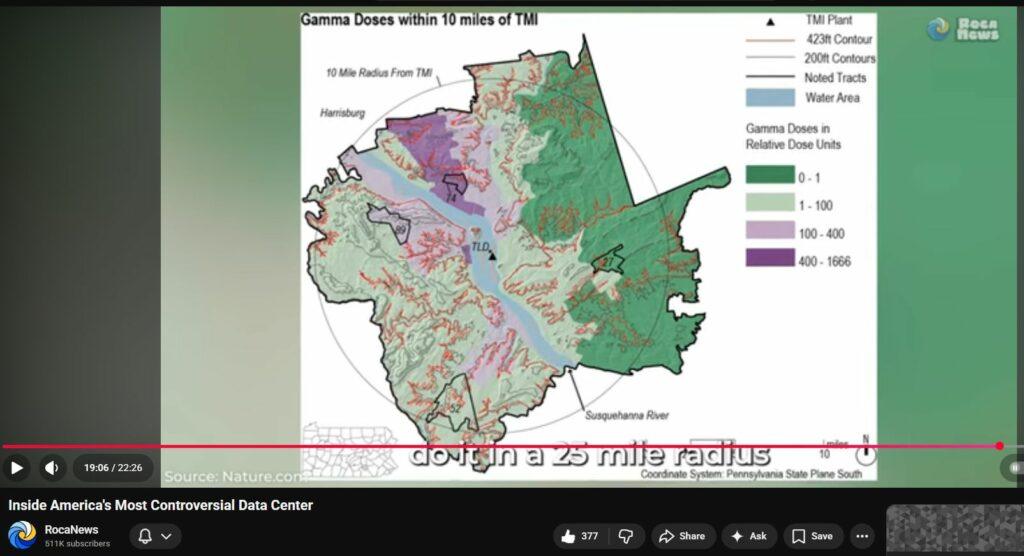
Task: Expand the three-dot more actions menu
Action: point(860,536)
